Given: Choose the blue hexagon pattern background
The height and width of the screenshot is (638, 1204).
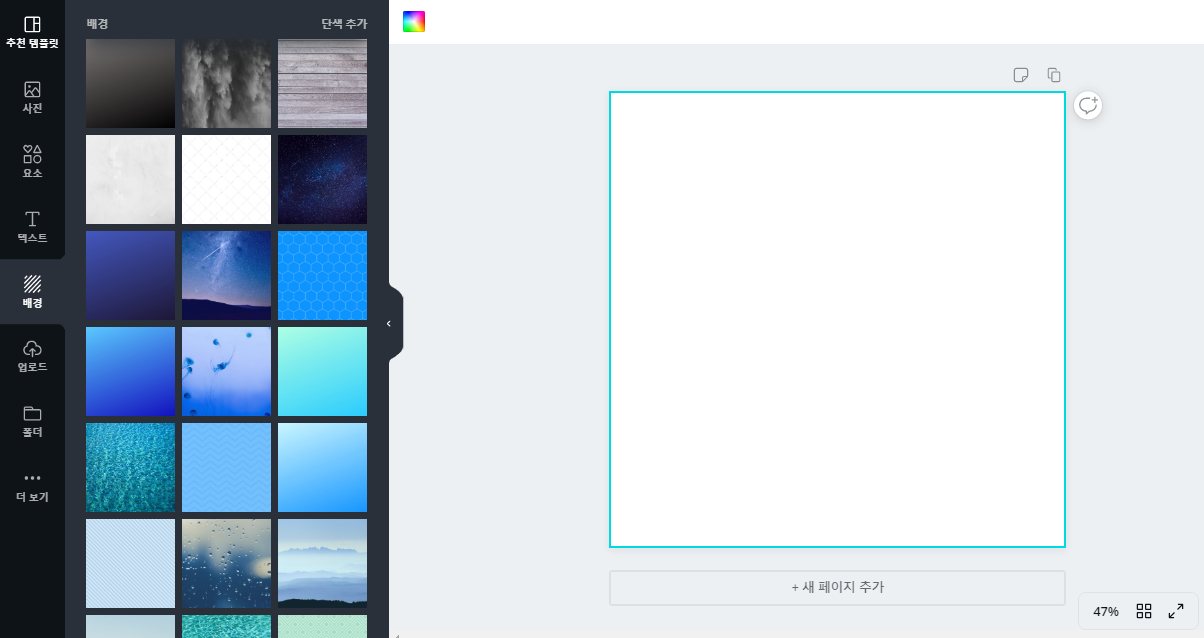Looking at the screenshot, I should pyautogui.click(x=322, y=275).
